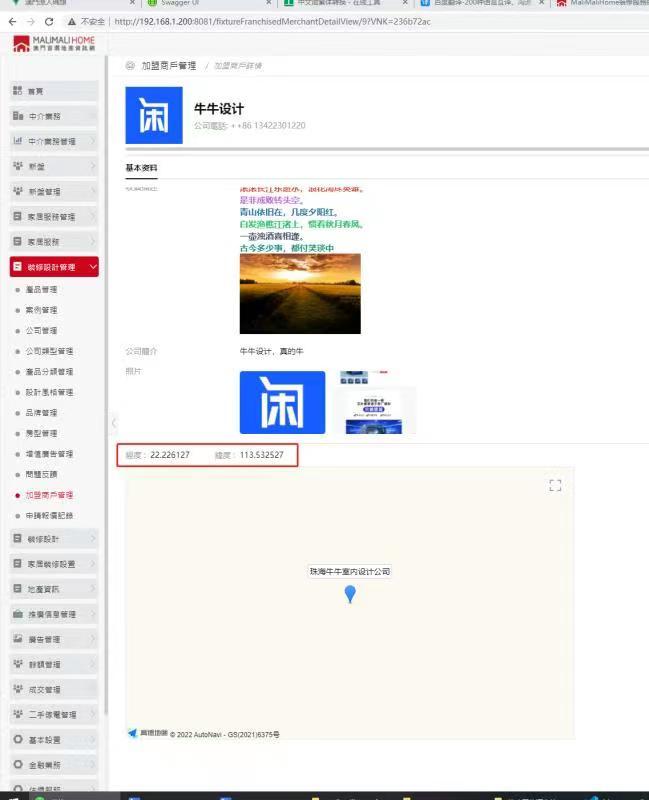Select the 基本资料 tab
Screen dimensions: 649x800
[141, 168]
